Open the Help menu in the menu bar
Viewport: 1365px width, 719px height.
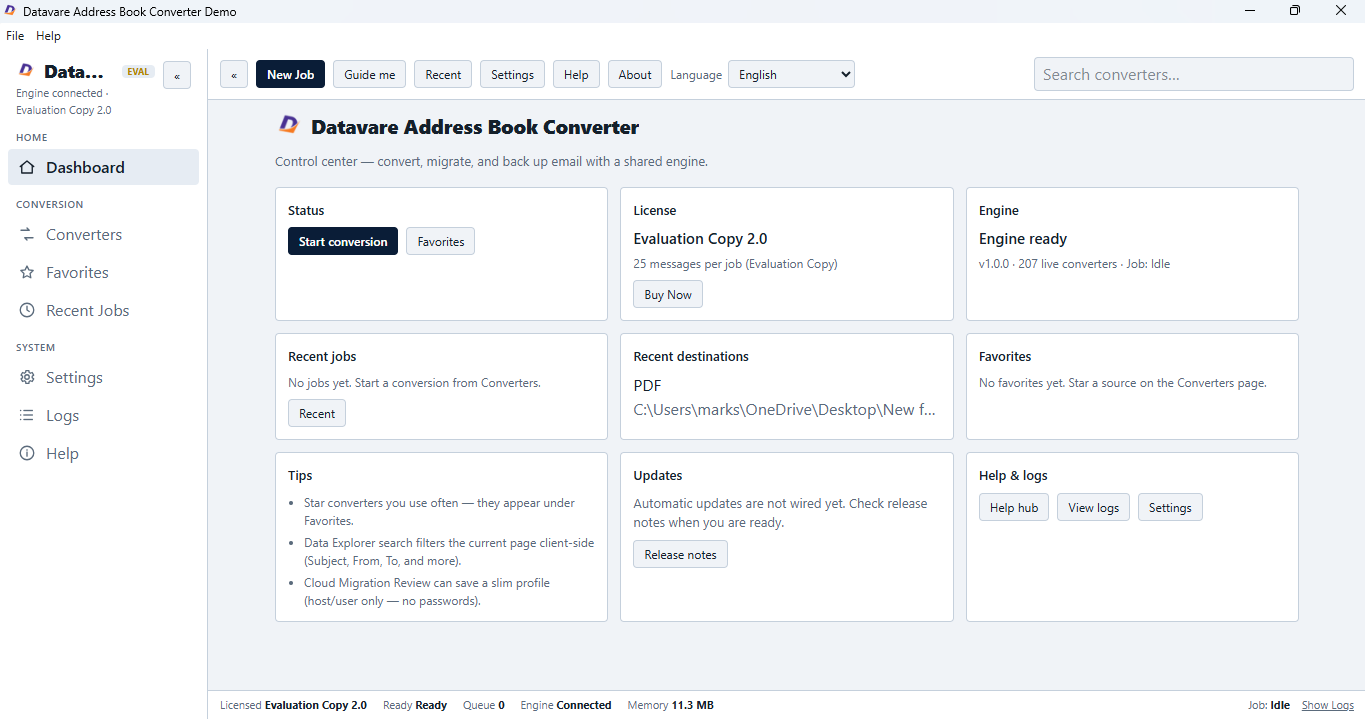click(x=48, y=35)
